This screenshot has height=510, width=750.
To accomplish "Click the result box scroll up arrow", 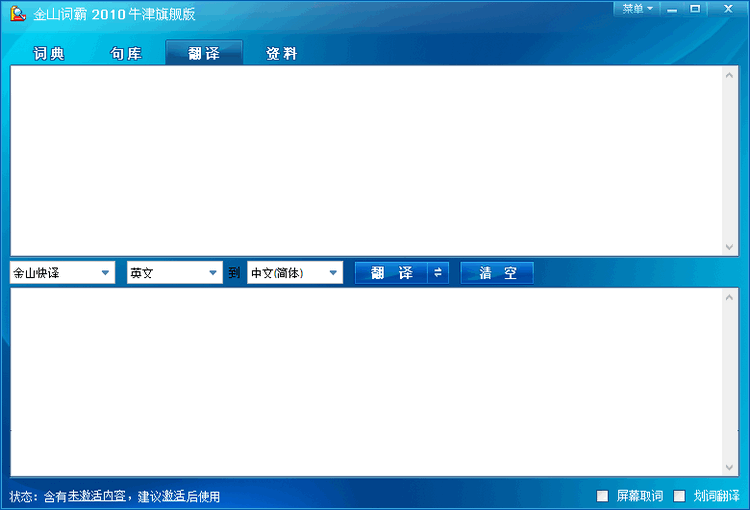I will click(729, 298).
